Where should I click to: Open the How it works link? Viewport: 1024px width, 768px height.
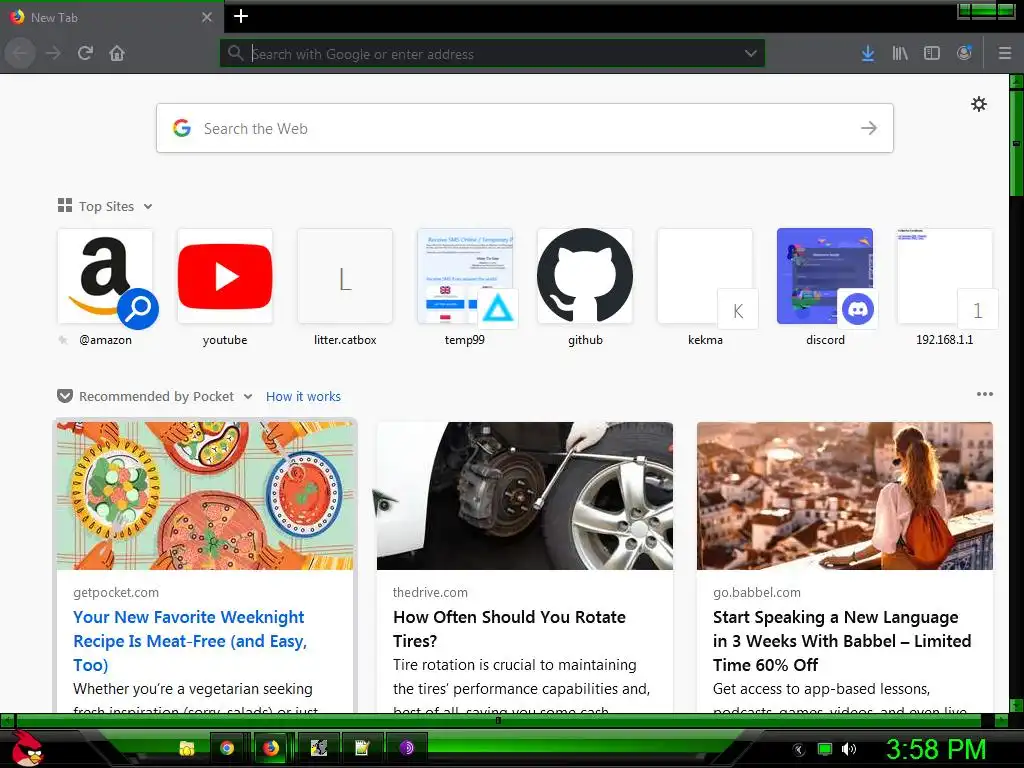pyautogui.click(x=303, y=396)
